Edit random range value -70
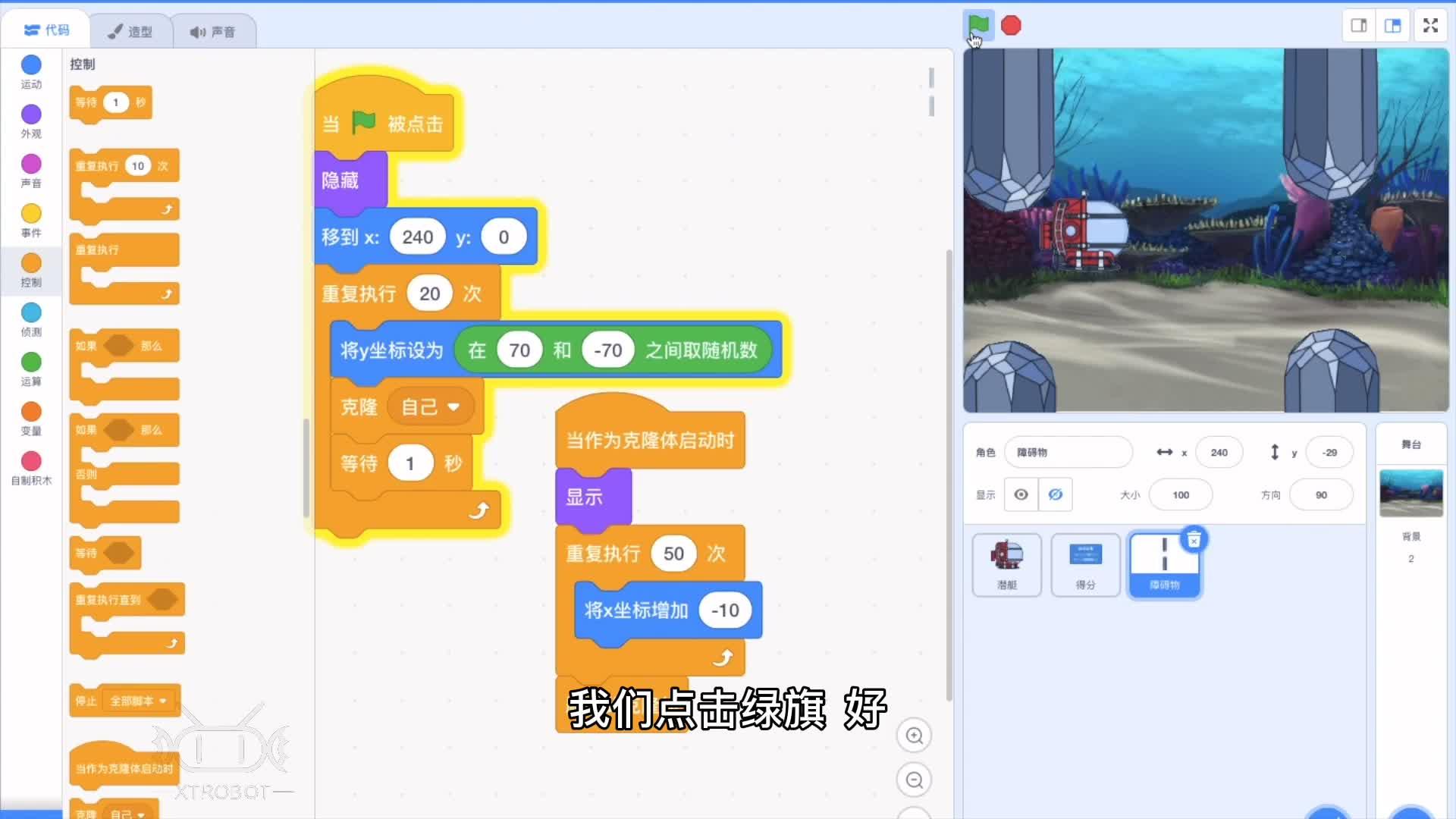This screenshot has width=1456, height=819. (x=607, y=350)
